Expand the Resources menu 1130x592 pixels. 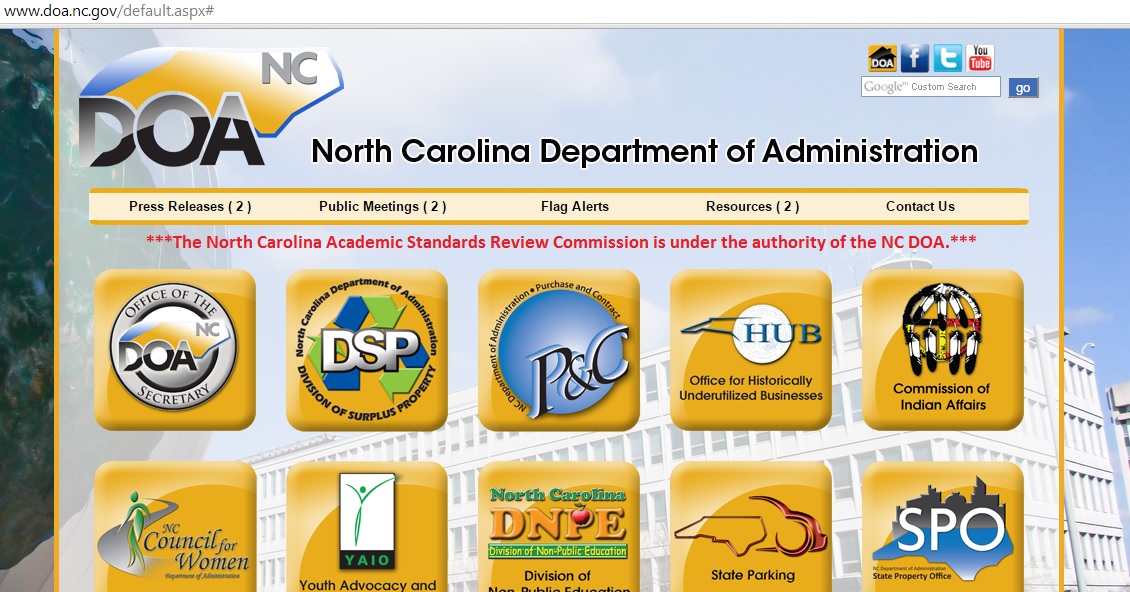tap(752, 207)
